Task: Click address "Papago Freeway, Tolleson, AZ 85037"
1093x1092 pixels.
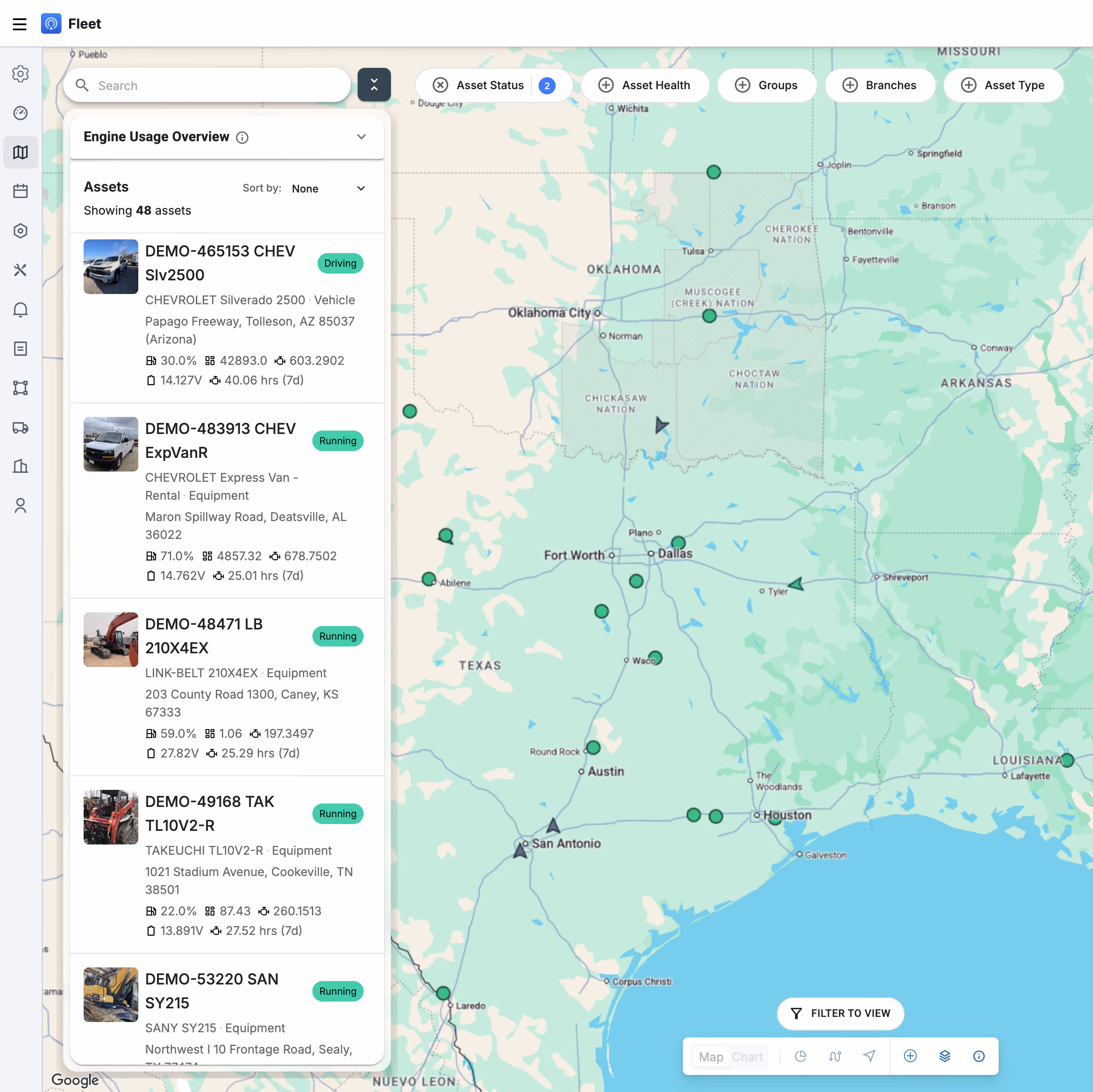Action: tap(250, 321)
